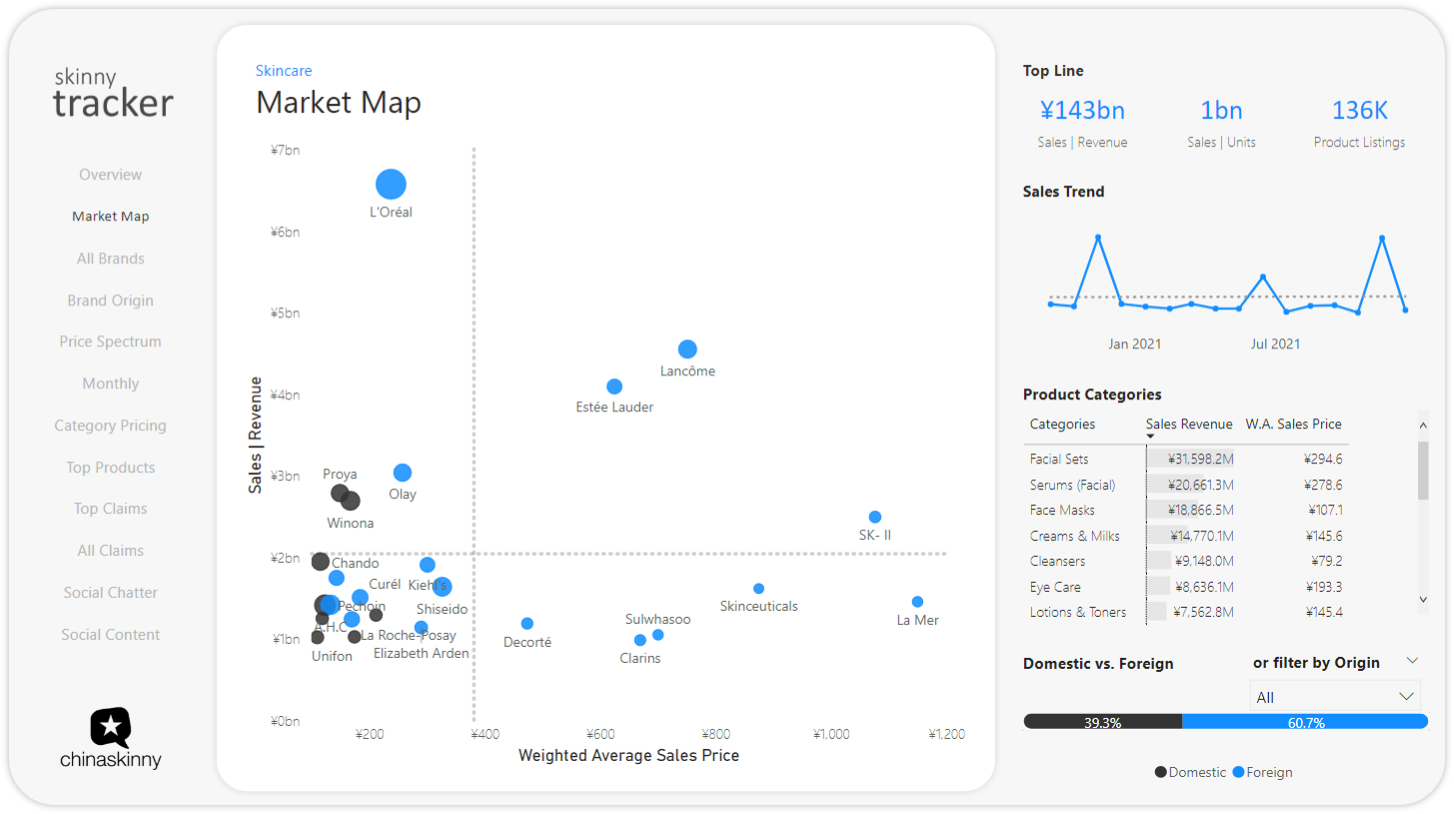This screenshot has width=1454, height=814.
Task: Click the SK-II bubble
Action: (x=875, y=517)
